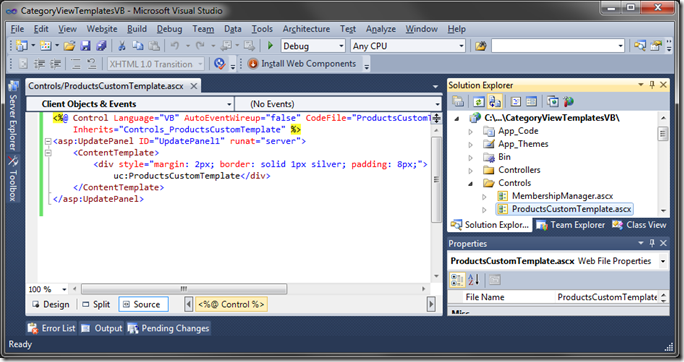Open the XHTML 1.0 Transition dropdown
684x362 pixels.
(200, 64)
